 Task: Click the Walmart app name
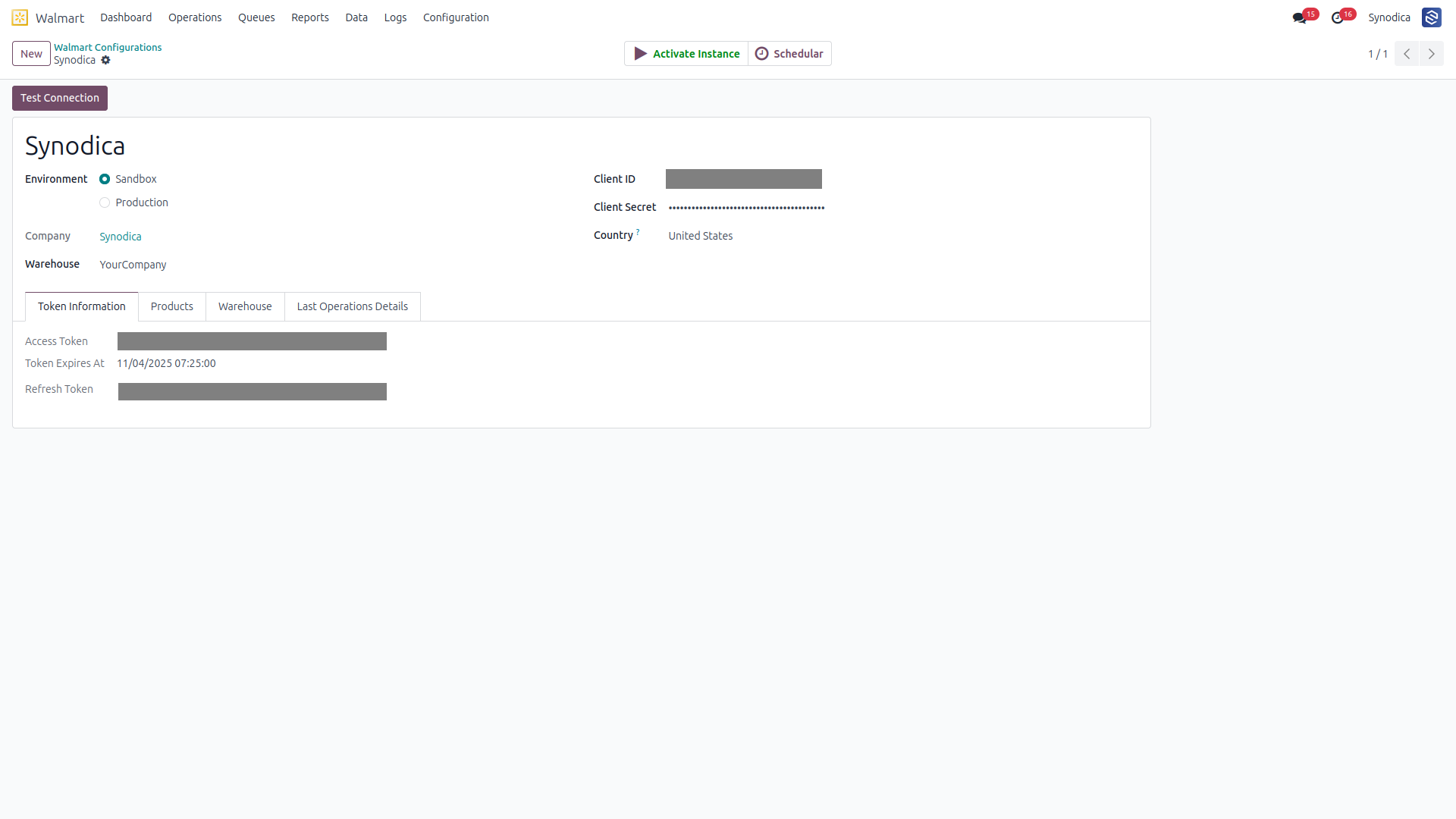tap(60, 17)
